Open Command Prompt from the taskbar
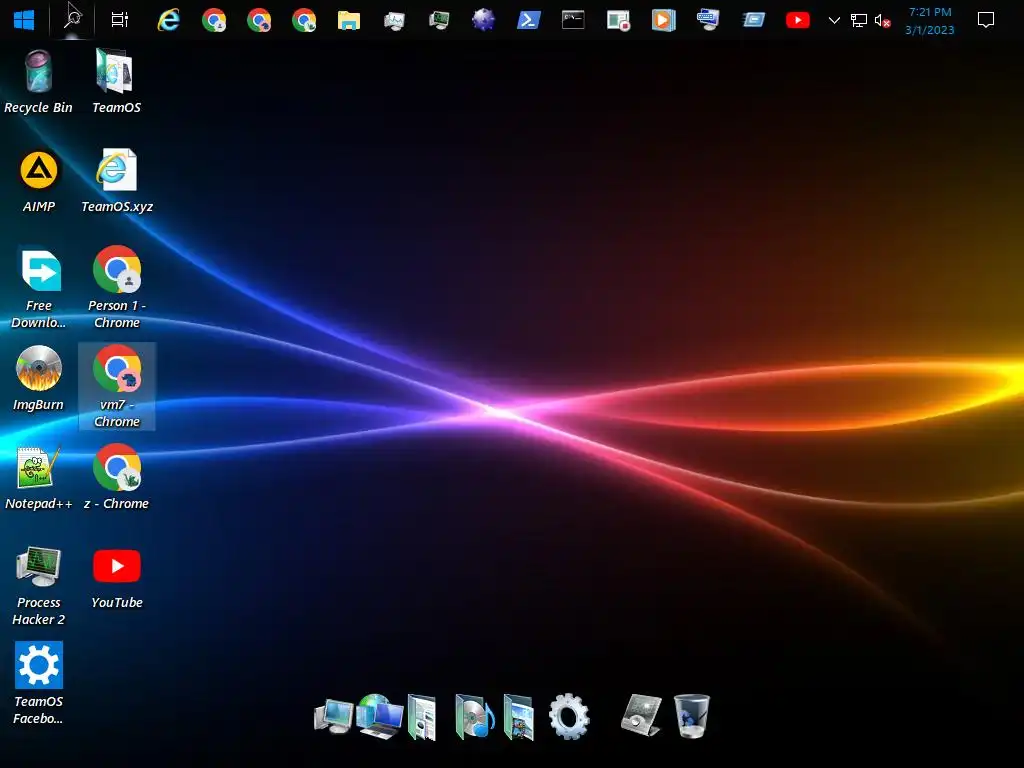Viewport: 1024px width, 768px height. coord(573,20)
